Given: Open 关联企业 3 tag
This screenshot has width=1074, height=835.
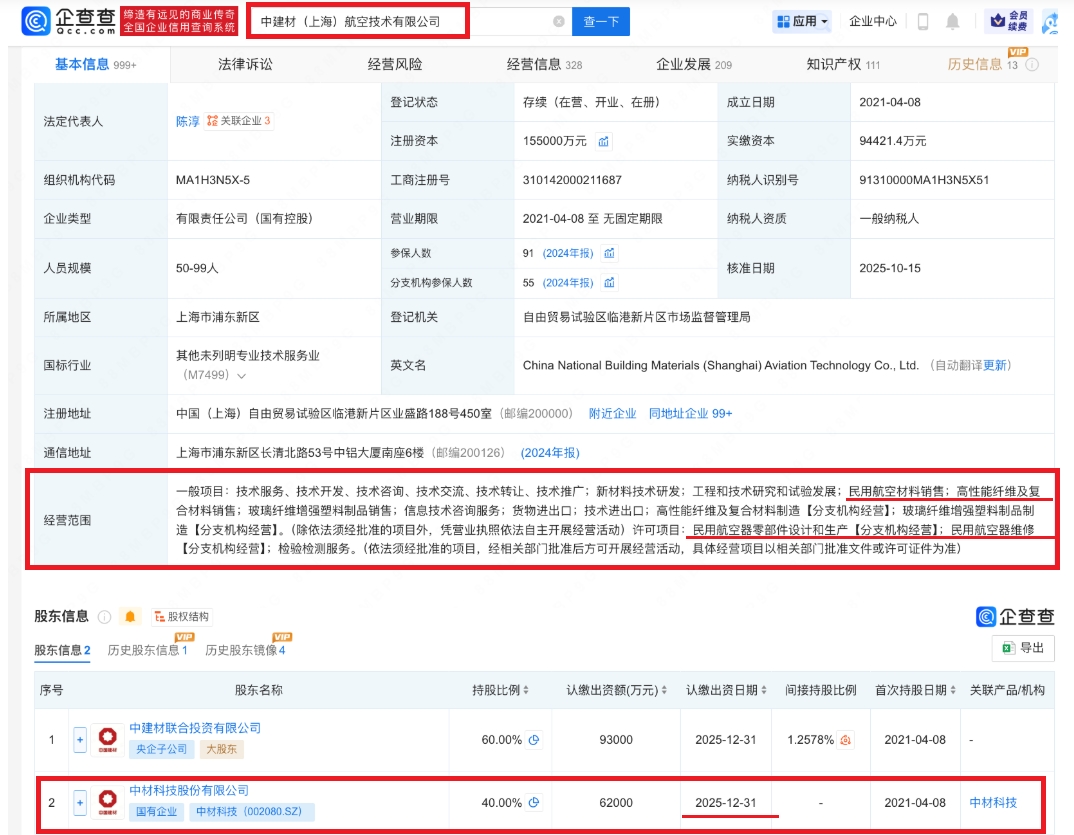Looking at the screenshot, I should pos(238,121).
